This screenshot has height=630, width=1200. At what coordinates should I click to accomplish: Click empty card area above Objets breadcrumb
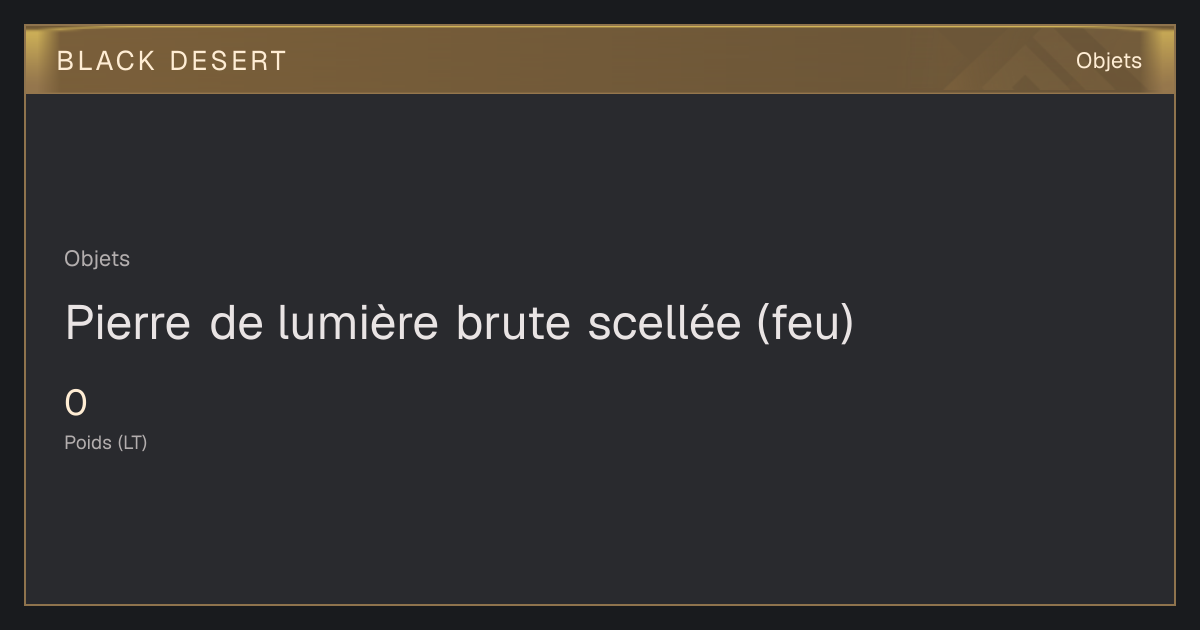click(x=600, y=170)
